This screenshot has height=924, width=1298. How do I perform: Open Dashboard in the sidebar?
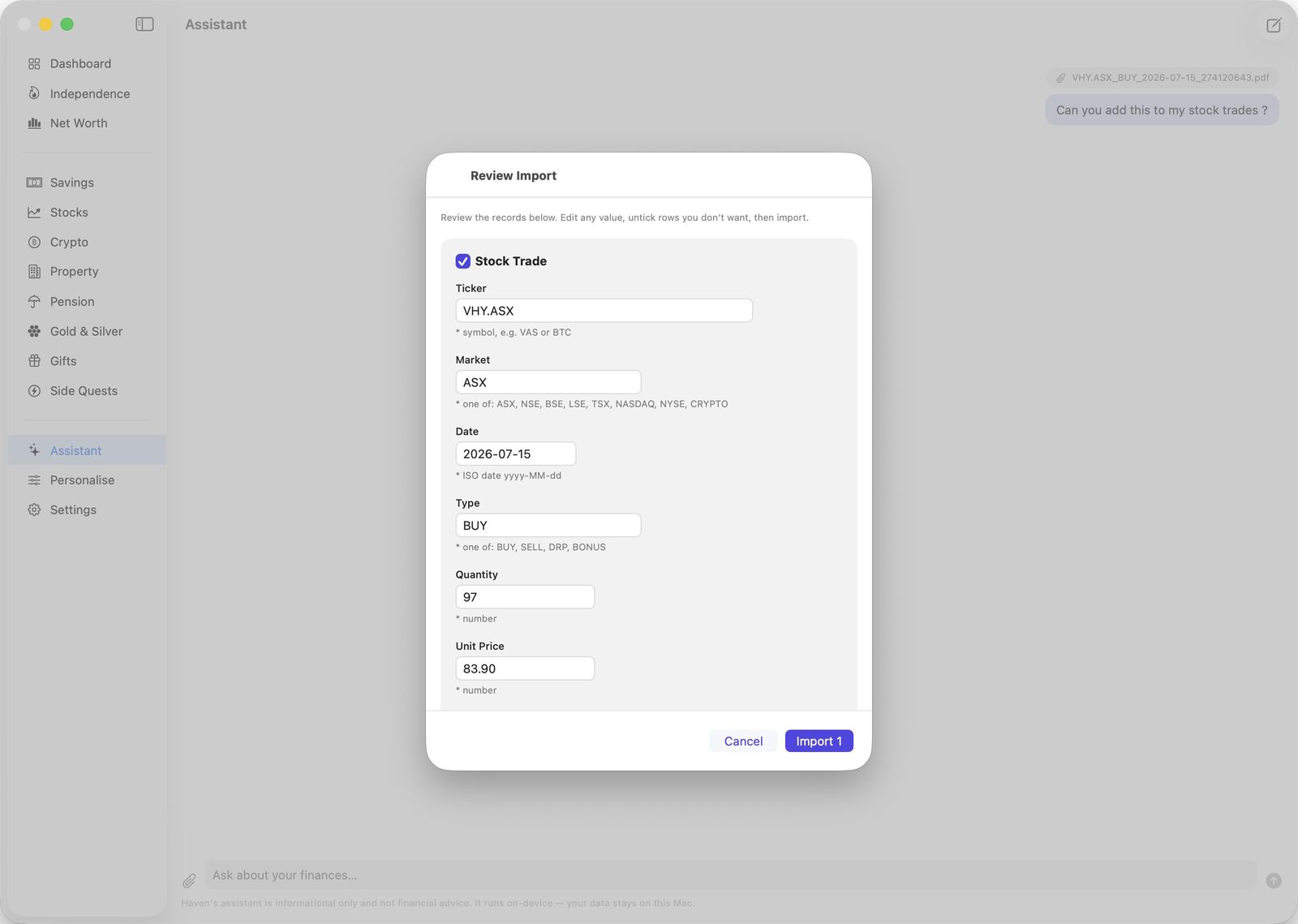coord(87,63)
